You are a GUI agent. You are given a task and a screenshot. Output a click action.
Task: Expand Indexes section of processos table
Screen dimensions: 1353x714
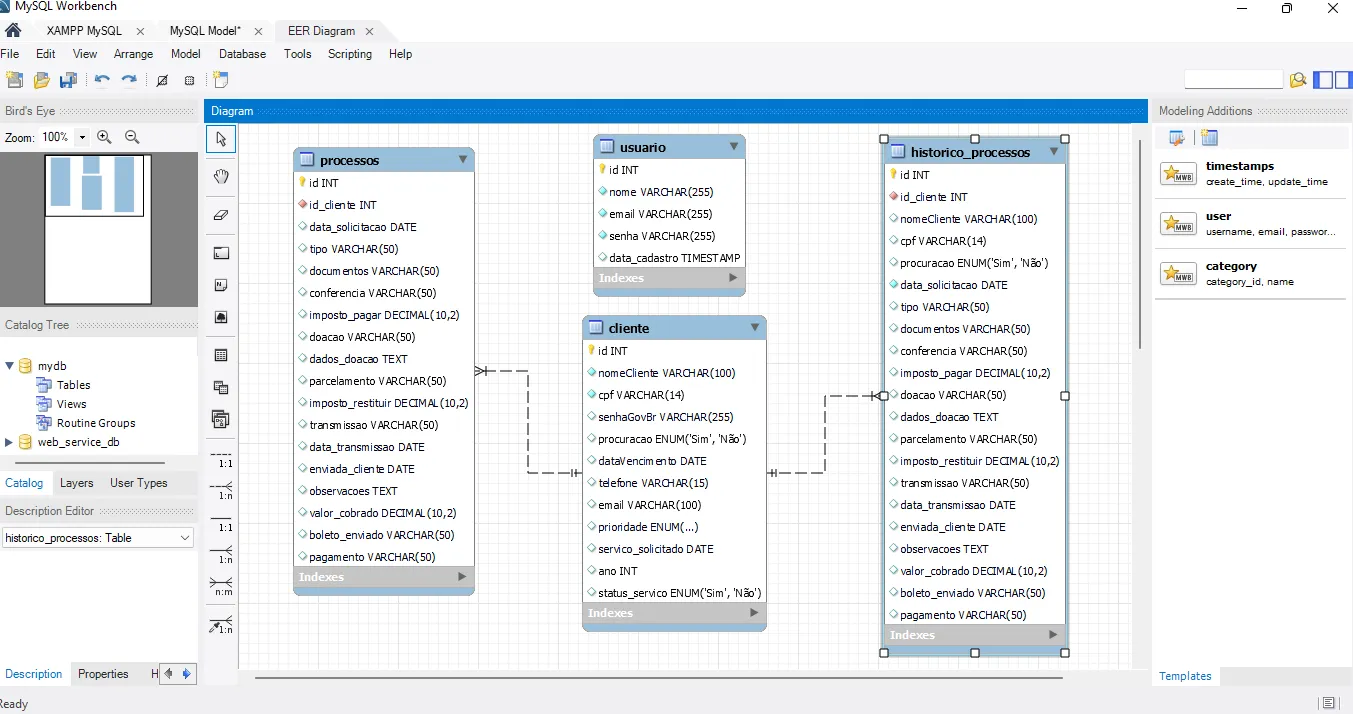click(x=462, y=577)
